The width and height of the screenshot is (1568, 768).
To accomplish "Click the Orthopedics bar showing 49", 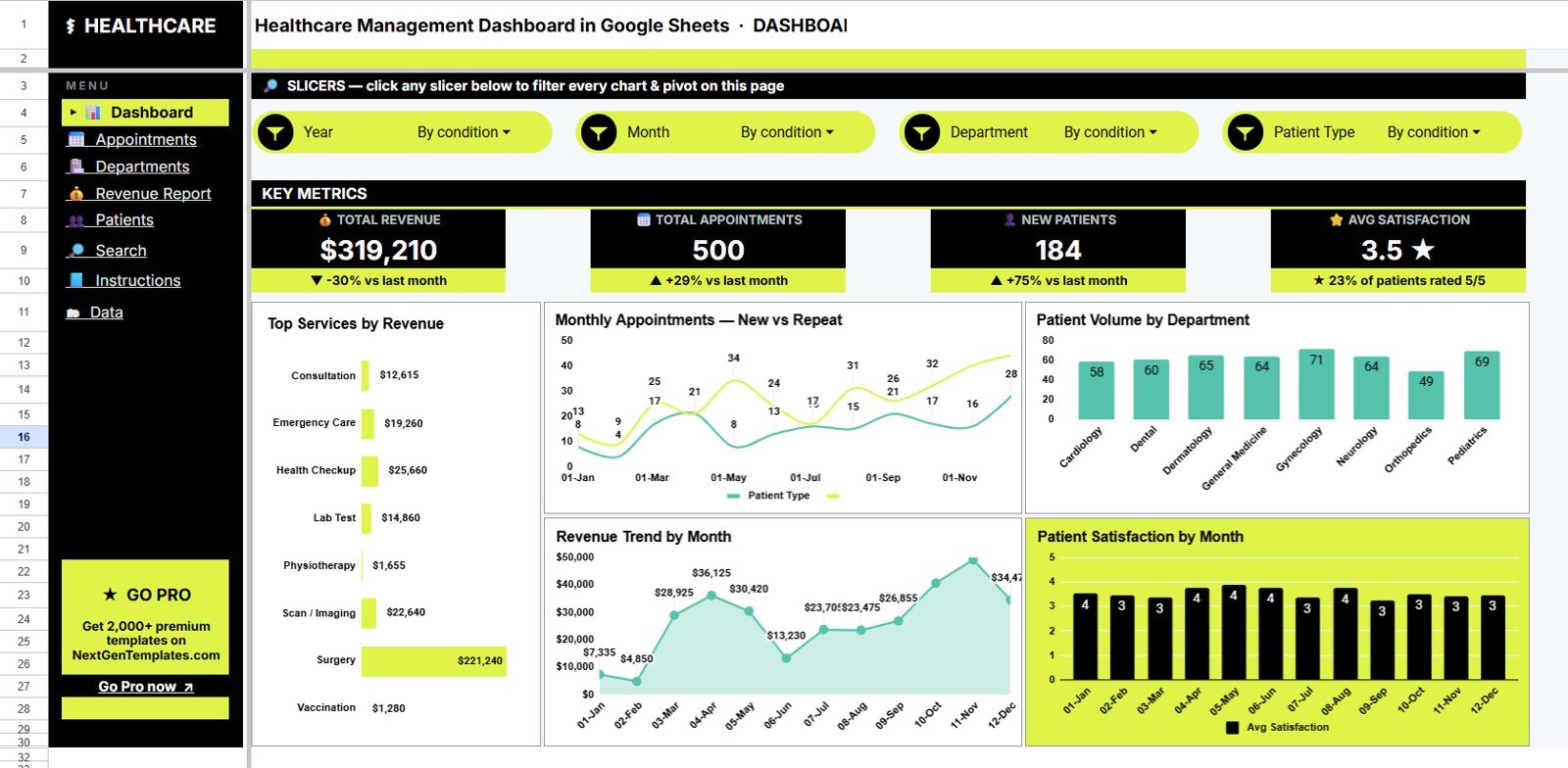I will click(x=1426, y=396).
